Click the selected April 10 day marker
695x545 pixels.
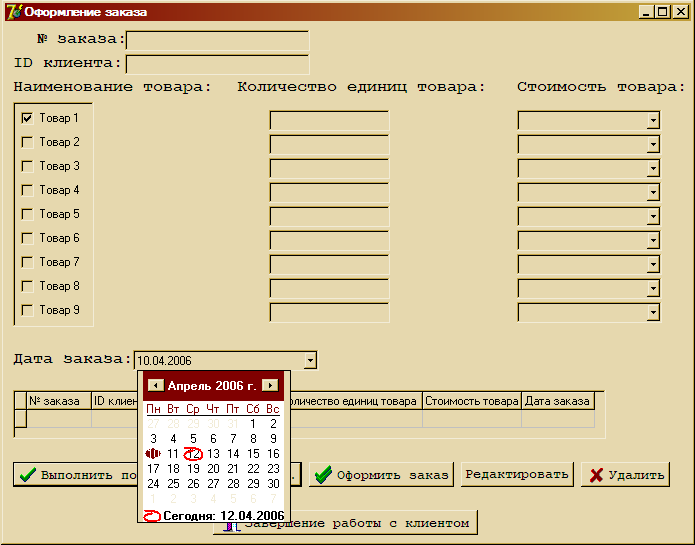[x=153, y=454]
